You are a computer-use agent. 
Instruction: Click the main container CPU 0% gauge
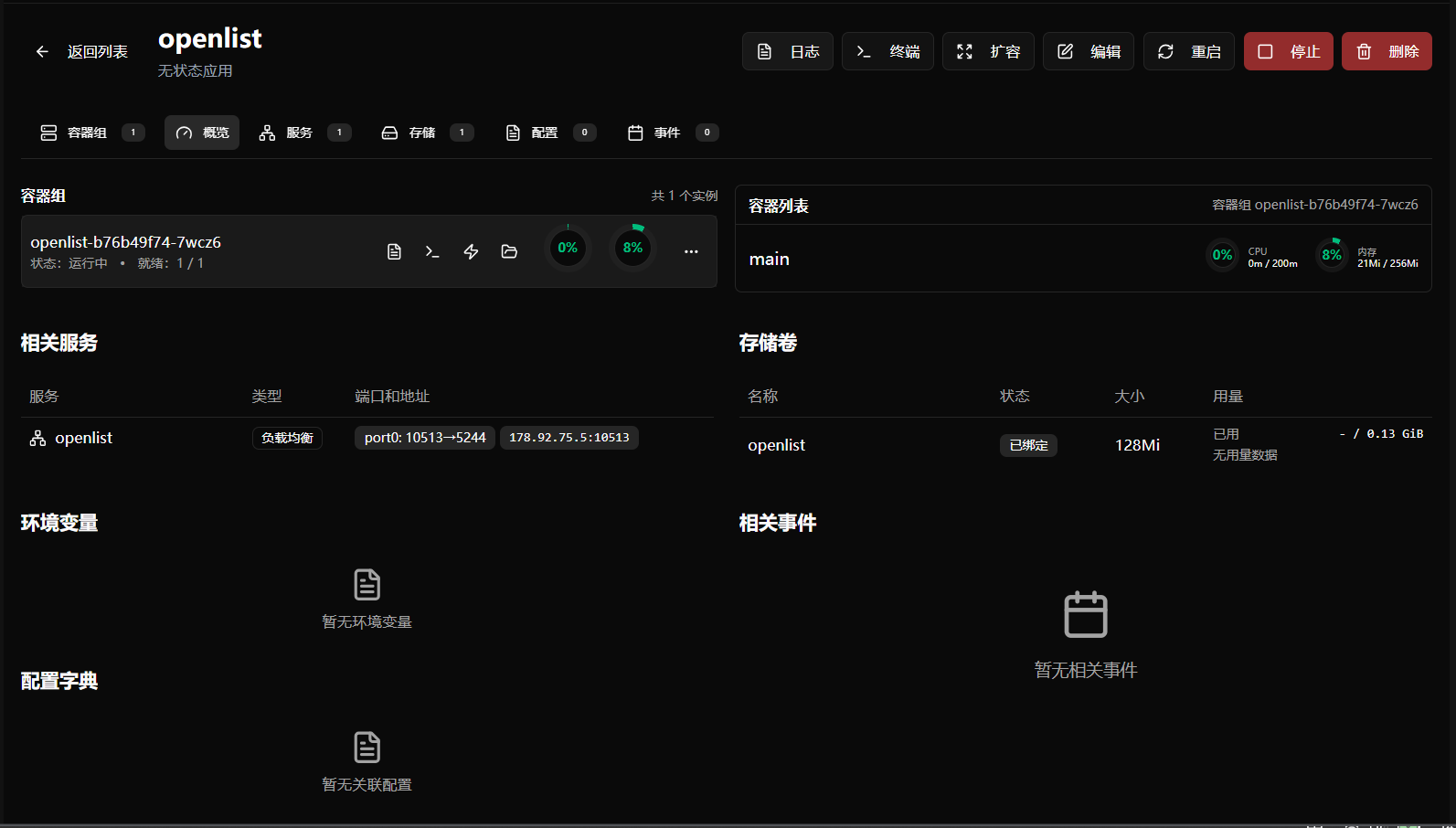(1222, 255)
